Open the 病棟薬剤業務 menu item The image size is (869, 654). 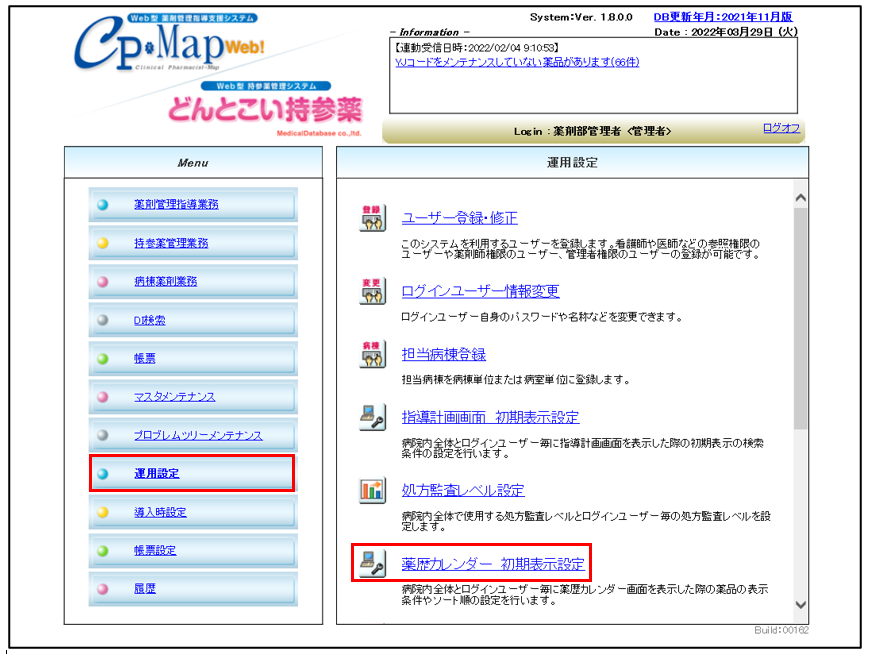(x=166, y=282)
